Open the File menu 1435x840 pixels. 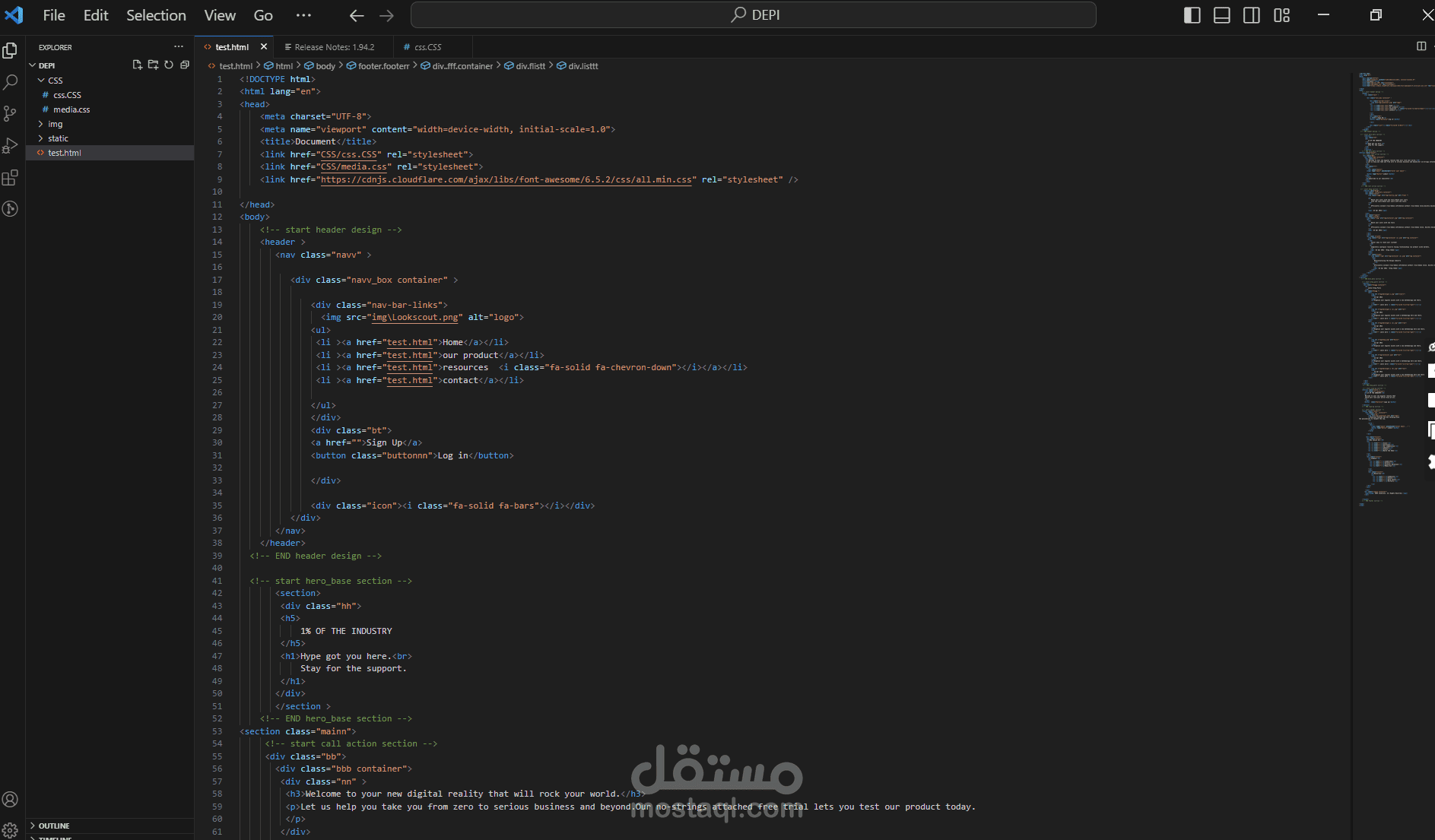(x=54, y=15)
